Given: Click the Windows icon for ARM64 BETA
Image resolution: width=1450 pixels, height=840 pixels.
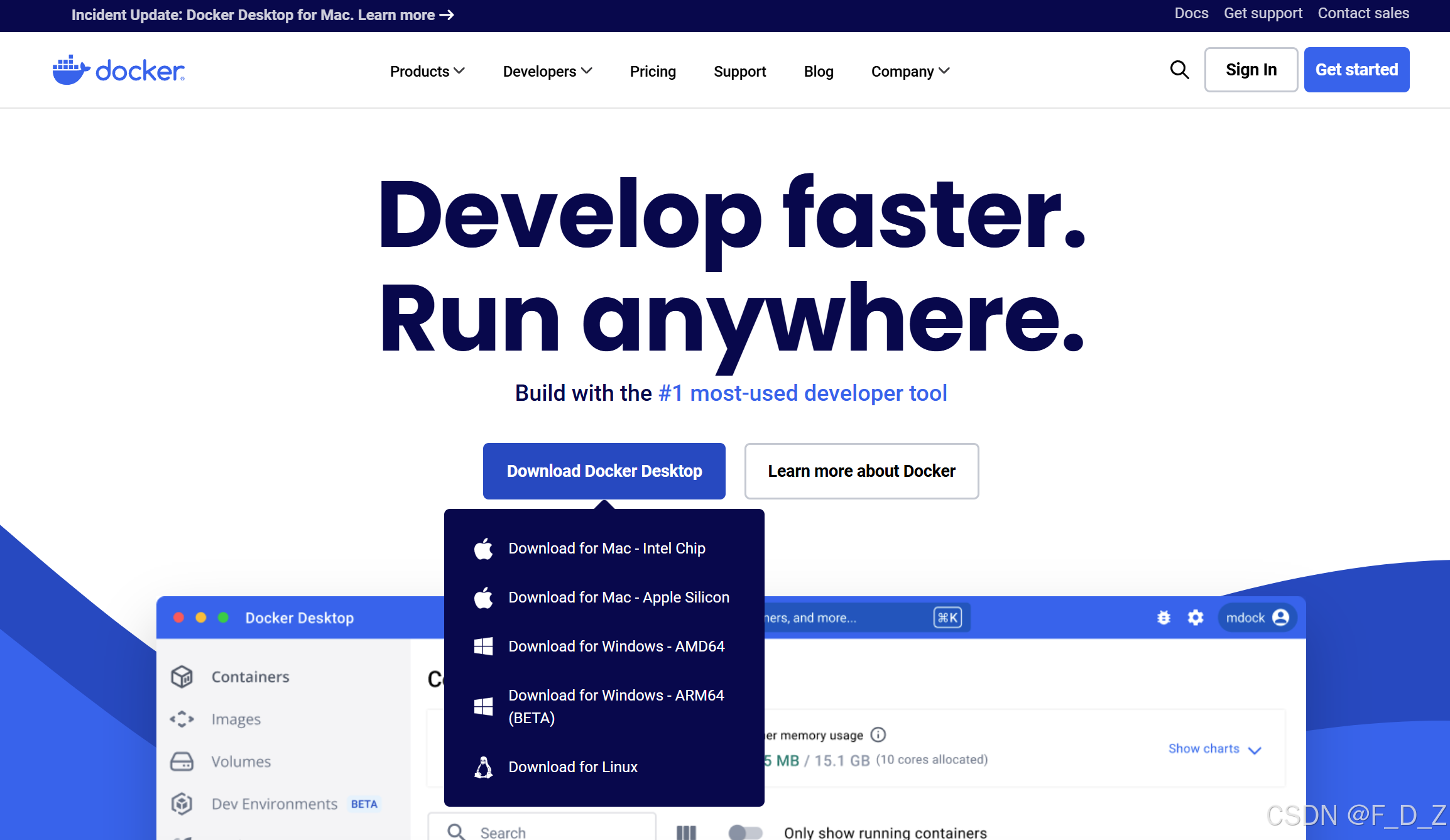Looking at the screenshot, I should pos(483,706).
